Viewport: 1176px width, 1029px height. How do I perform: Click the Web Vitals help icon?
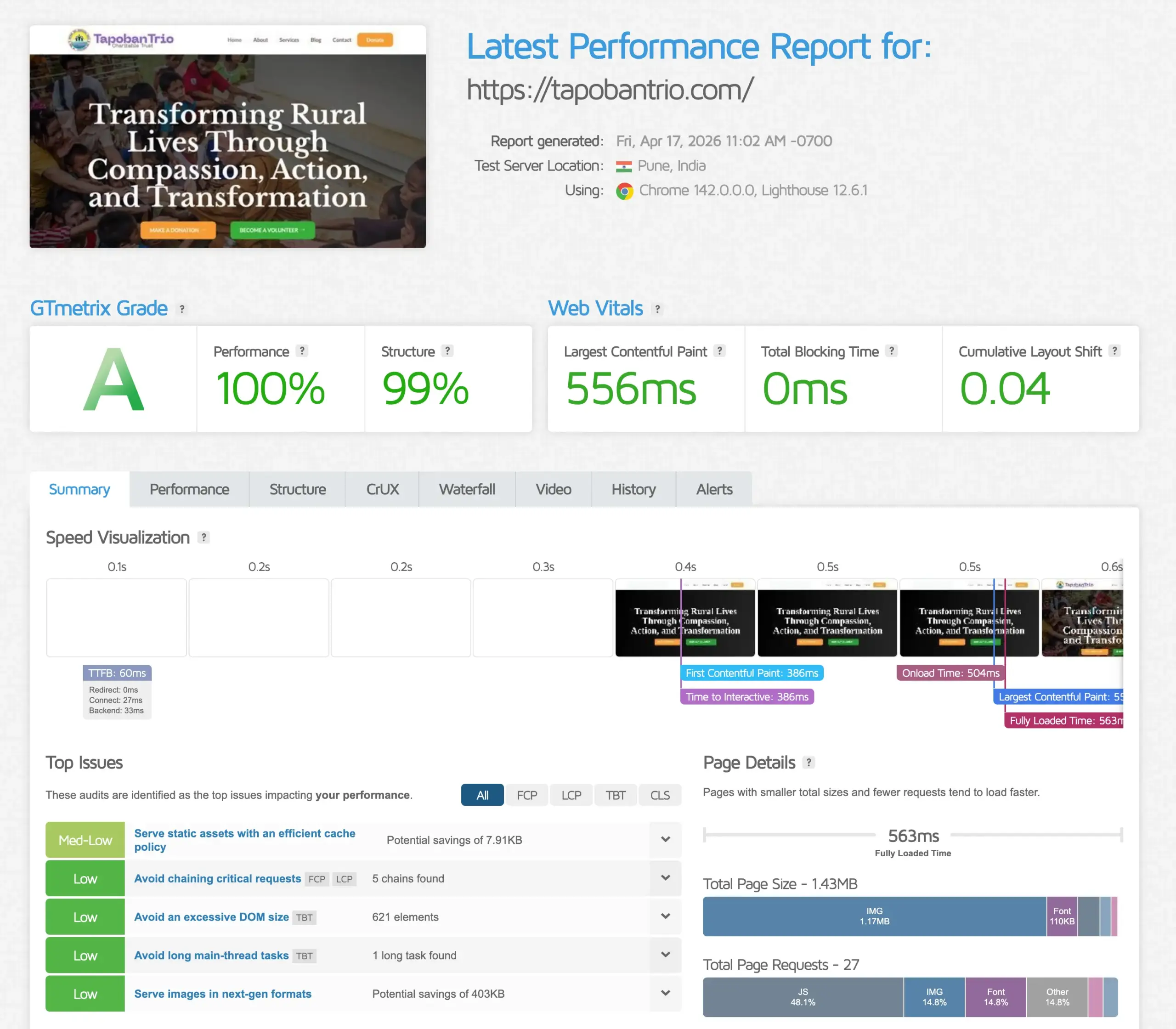tap(657, 309)
